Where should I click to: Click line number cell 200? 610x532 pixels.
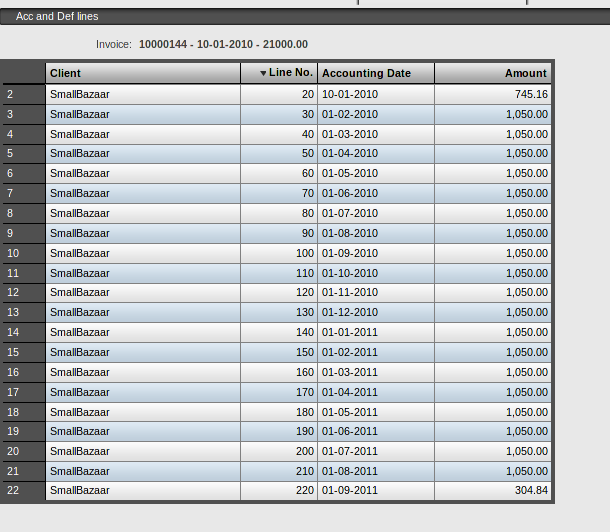(x=279, y=452)
